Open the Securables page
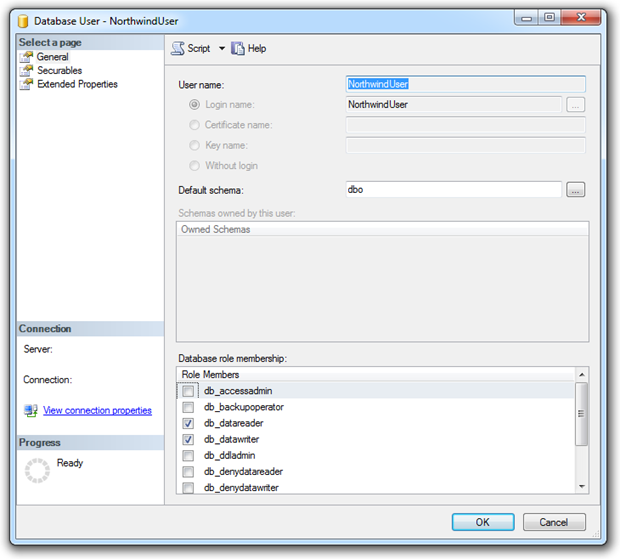This screenshot has width=620, height=559. tap(60, 70)
